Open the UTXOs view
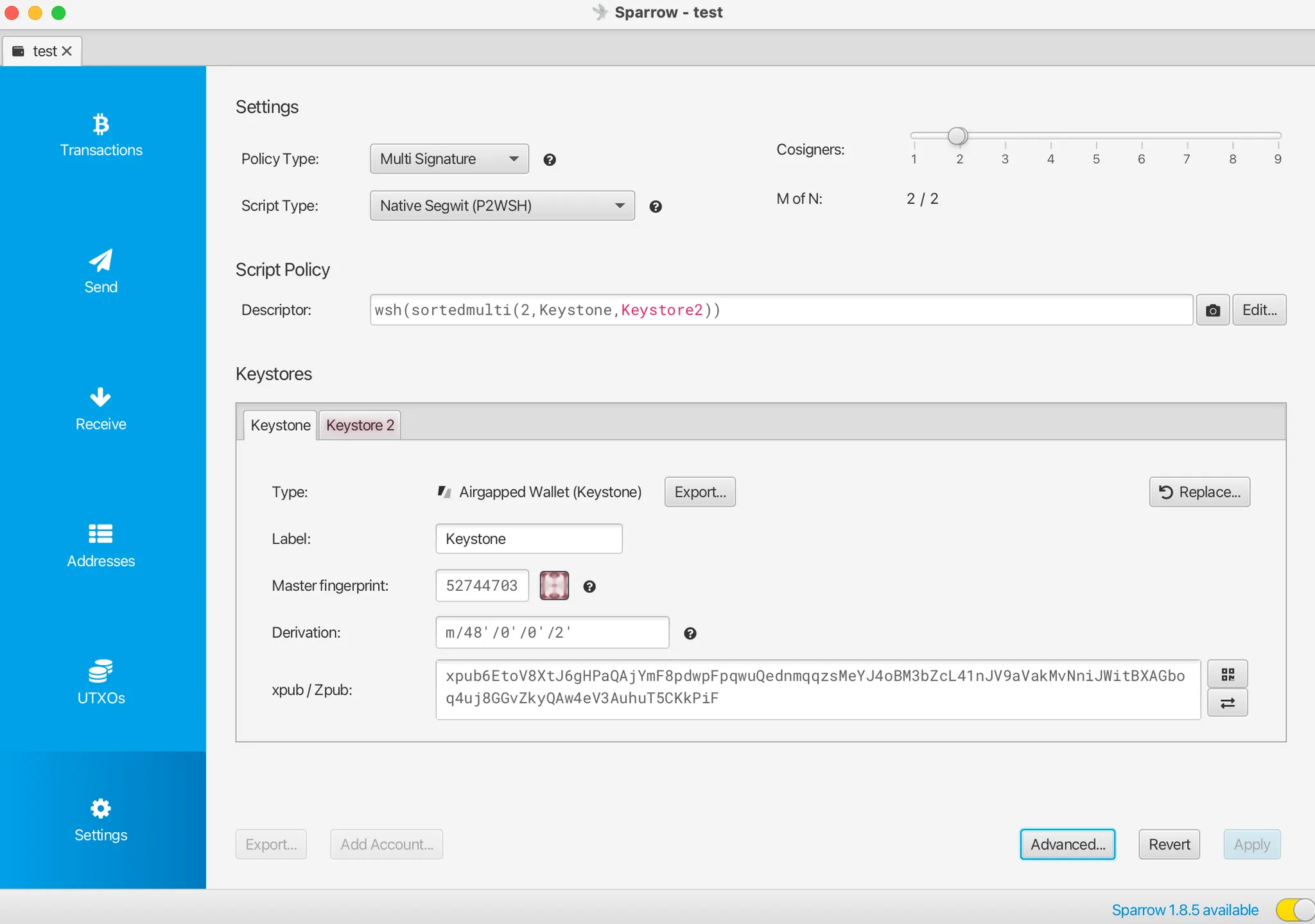1315x924 pixels. (x=101, y=683)
